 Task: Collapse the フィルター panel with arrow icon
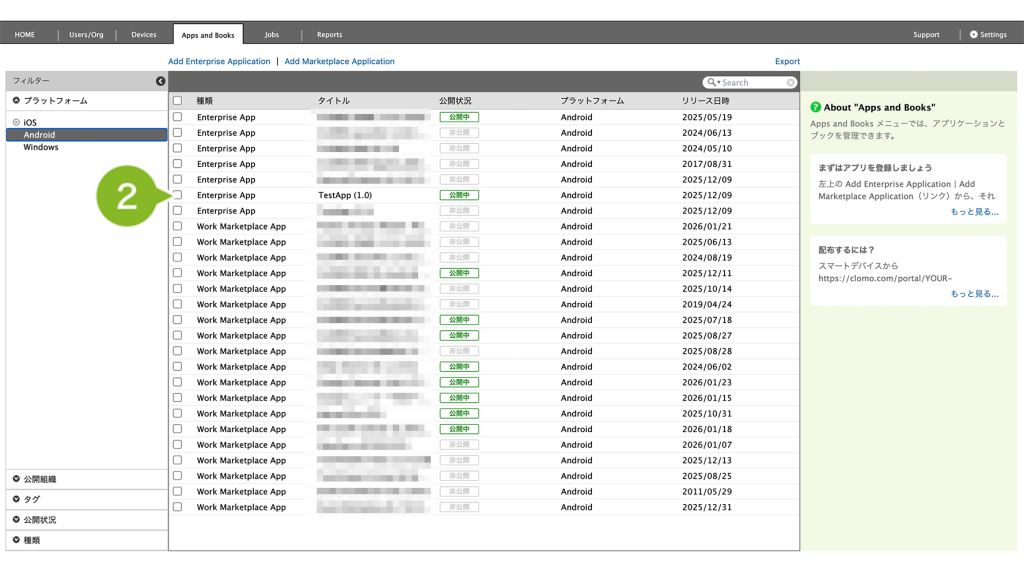(160, 81)
